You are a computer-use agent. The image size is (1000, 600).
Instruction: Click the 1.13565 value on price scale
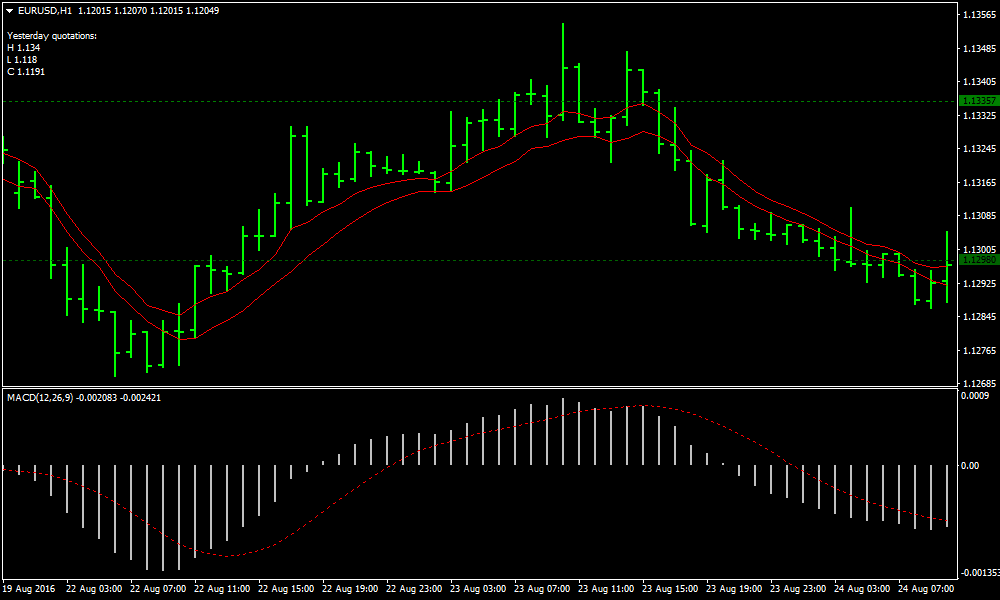pos(978,15)
